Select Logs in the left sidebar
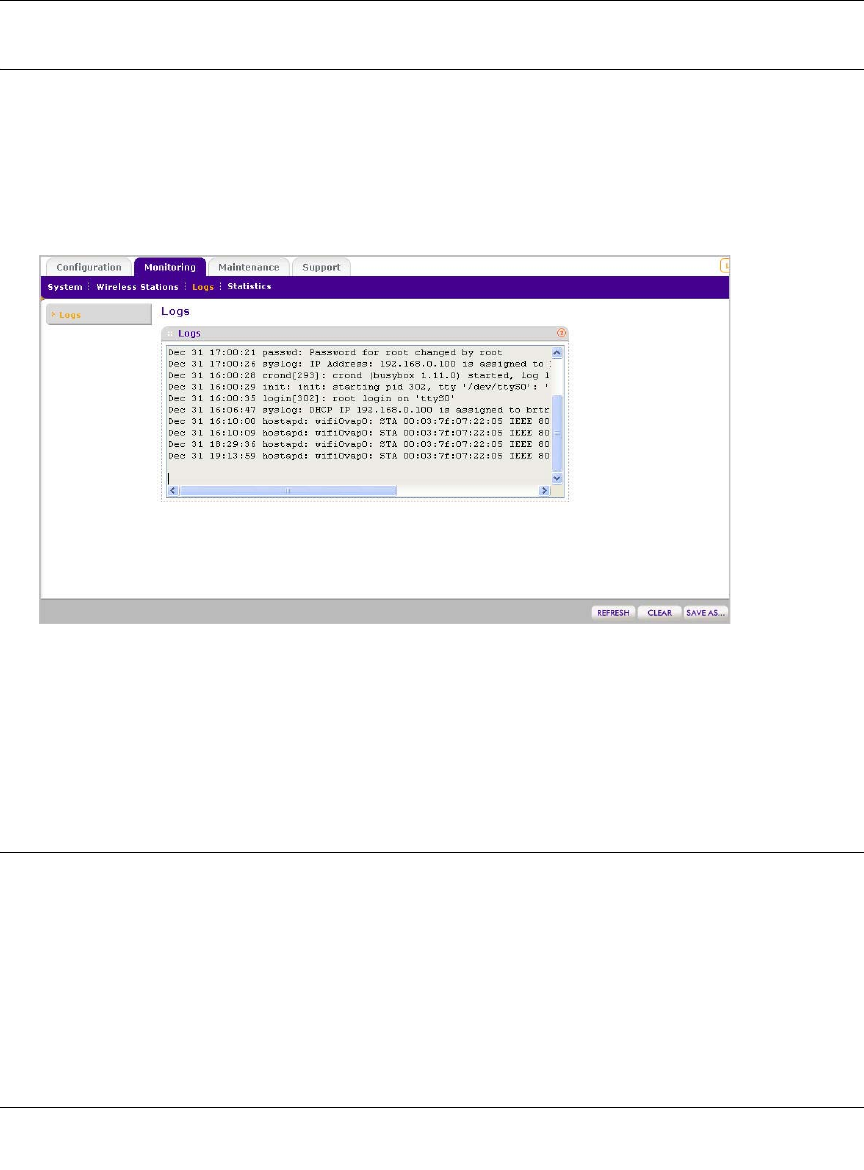The height and width of the screenshot is (1170, 864). point(98,315)
